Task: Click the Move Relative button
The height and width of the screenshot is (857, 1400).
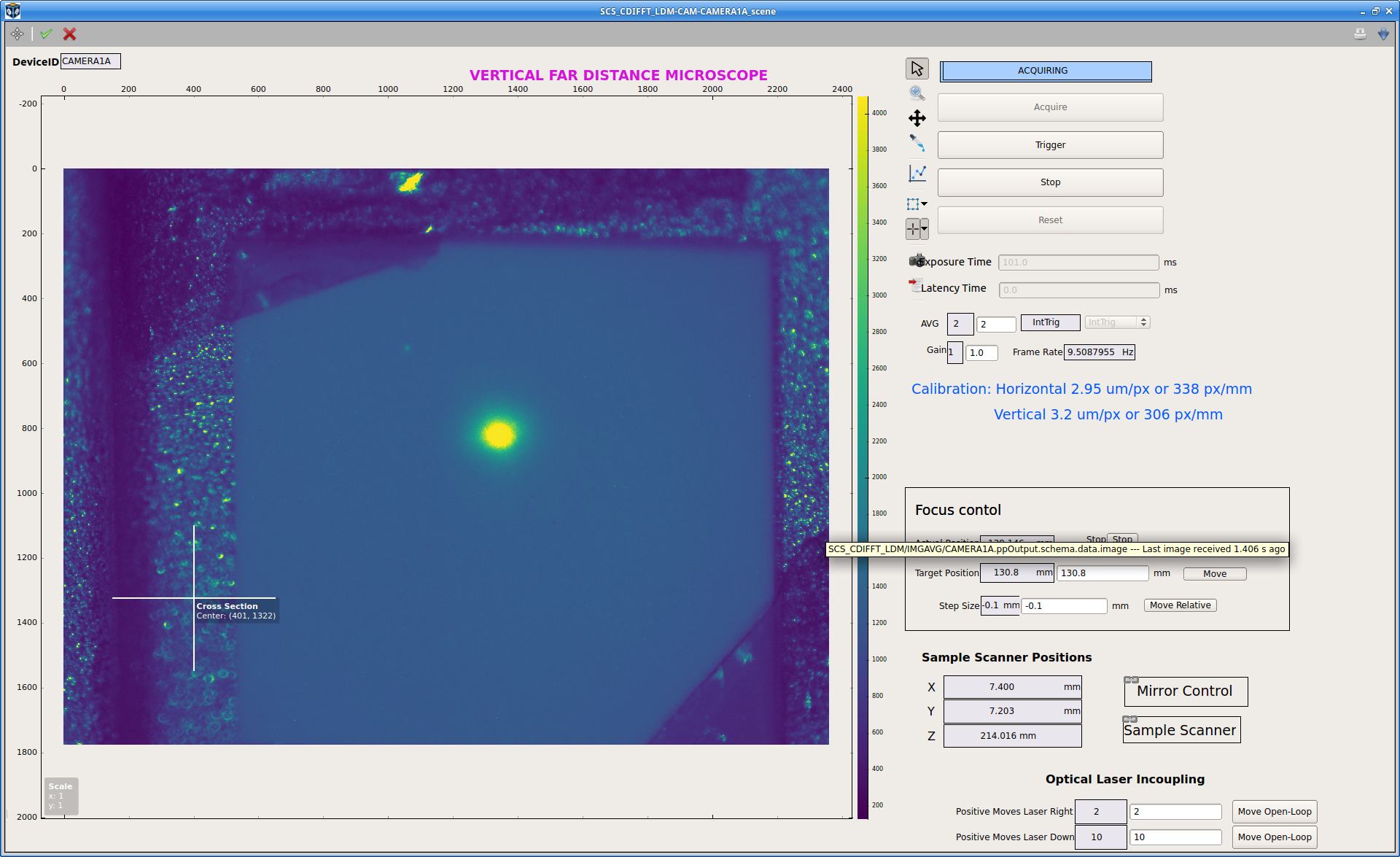Action: pyautogui.click(x=1180, y=605)
